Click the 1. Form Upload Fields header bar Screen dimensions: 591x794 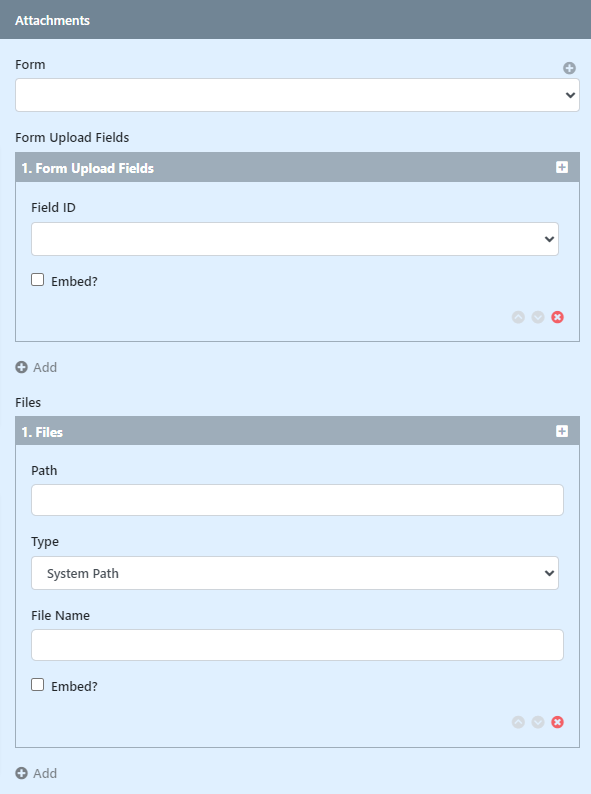(x=297, y=168)
